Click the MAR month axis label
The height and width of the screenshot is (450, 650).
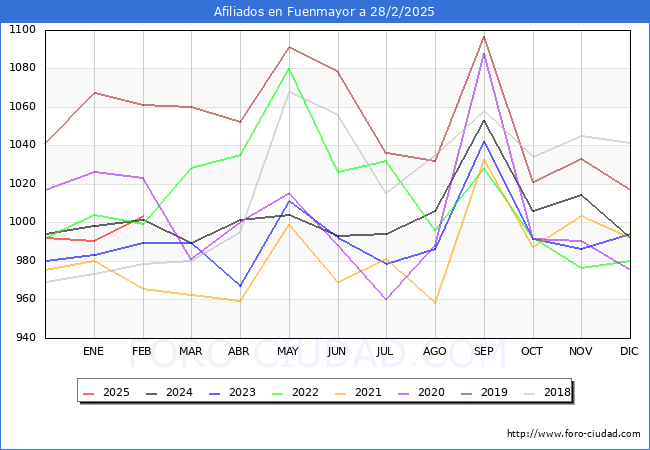[191, 351]
